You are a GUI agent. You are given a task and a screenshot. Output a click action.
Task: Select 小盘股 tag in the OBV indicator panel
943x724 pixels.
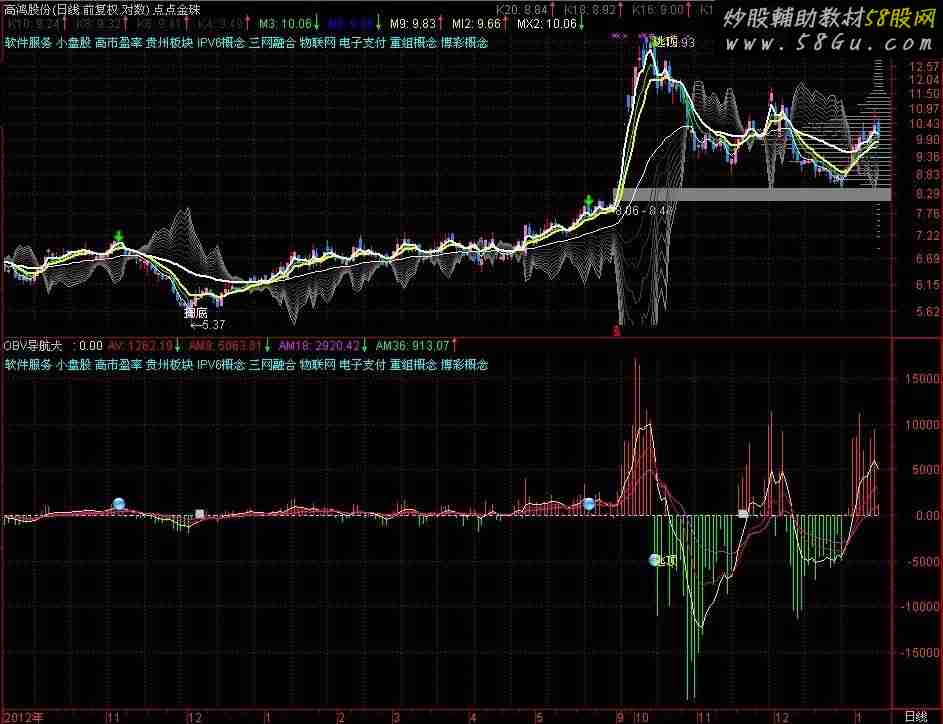point(73,364)
